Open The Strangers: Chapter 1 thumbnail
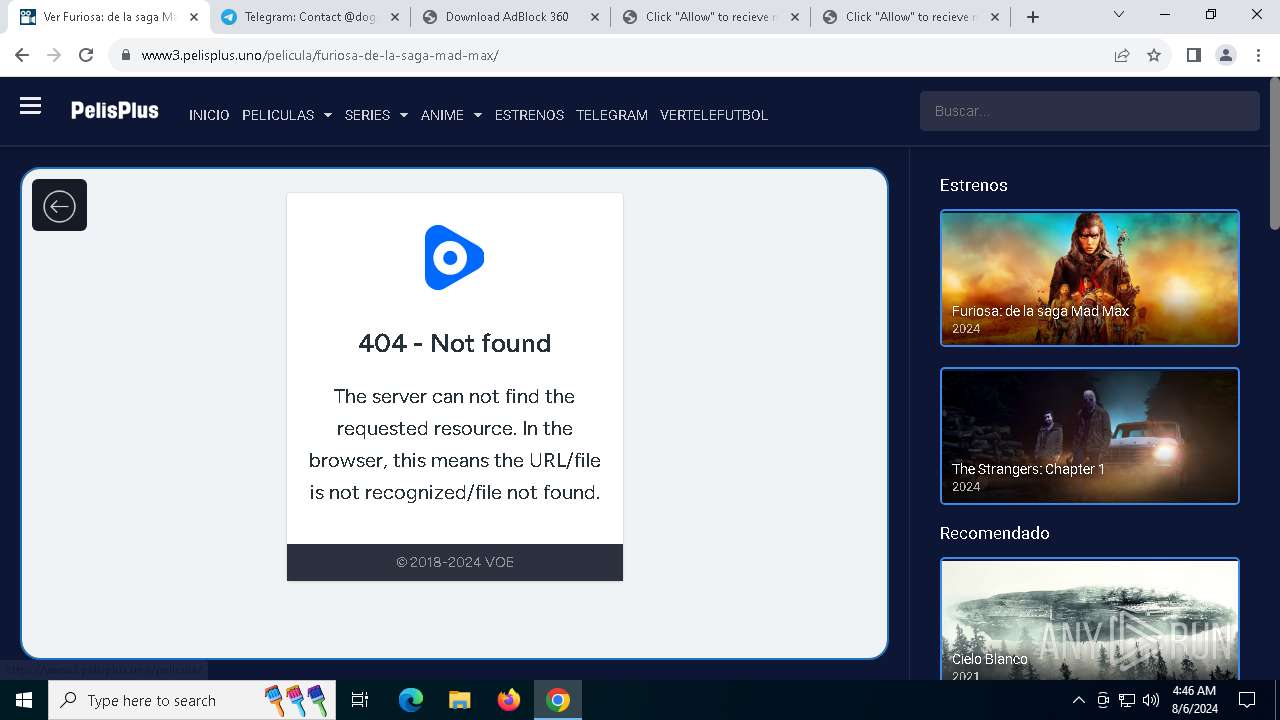Viewport: 1280px width, 720px height. pyautogui.click(x=1090, y=436)
